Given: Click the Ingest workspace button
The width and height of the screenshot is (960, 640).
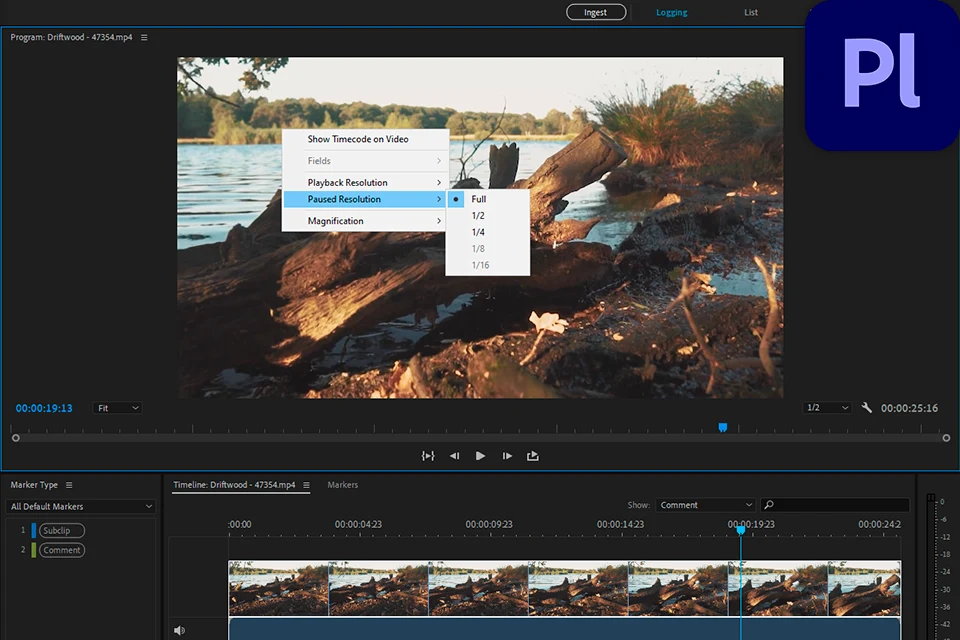Looking at the screenshot, I should 596,12.
